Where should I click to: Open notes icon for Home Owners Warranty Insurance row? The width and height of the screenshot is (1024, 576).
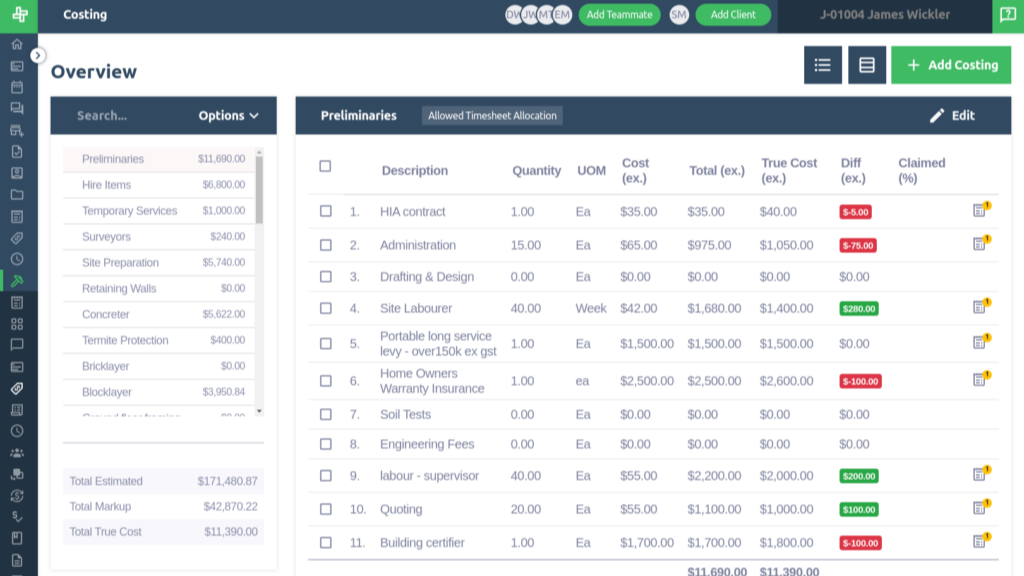(x=981, y=379)
